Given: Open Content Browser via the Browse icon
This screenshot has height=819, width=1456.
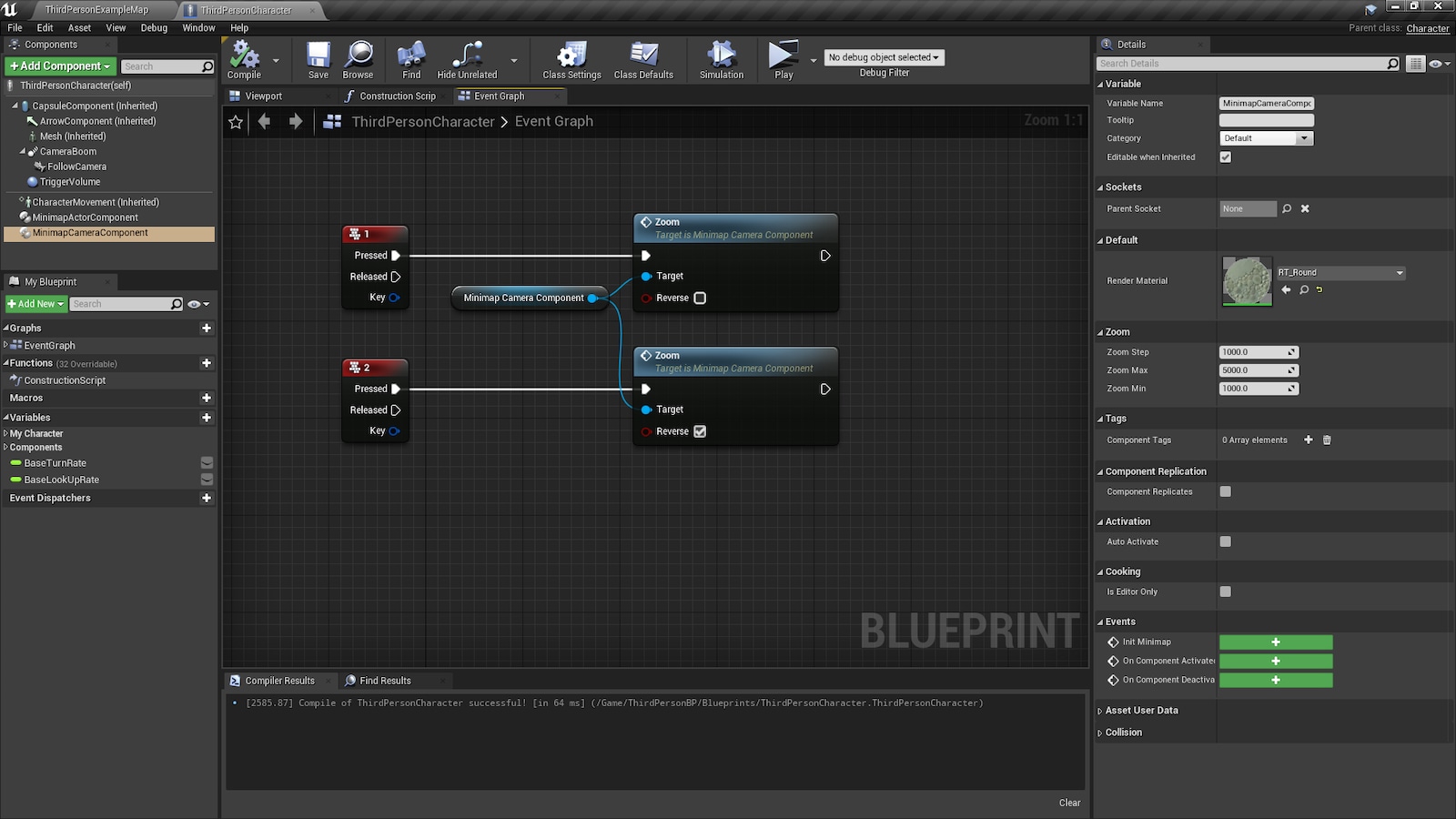Looking at the screenshot, I should [x=358, y=56].
